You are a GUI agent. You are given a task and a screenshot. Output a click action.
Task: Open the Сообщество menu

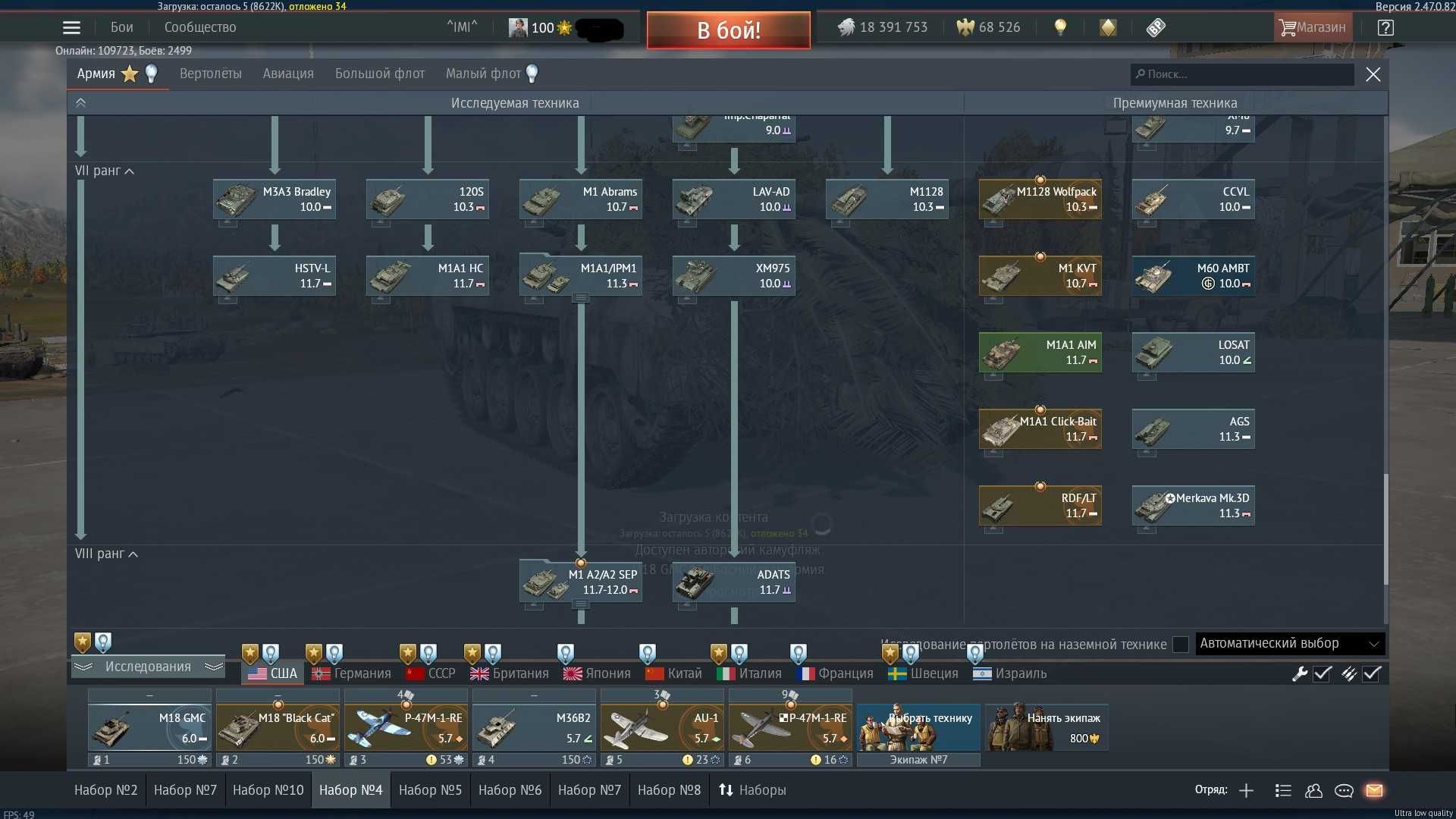click(200, 27)
